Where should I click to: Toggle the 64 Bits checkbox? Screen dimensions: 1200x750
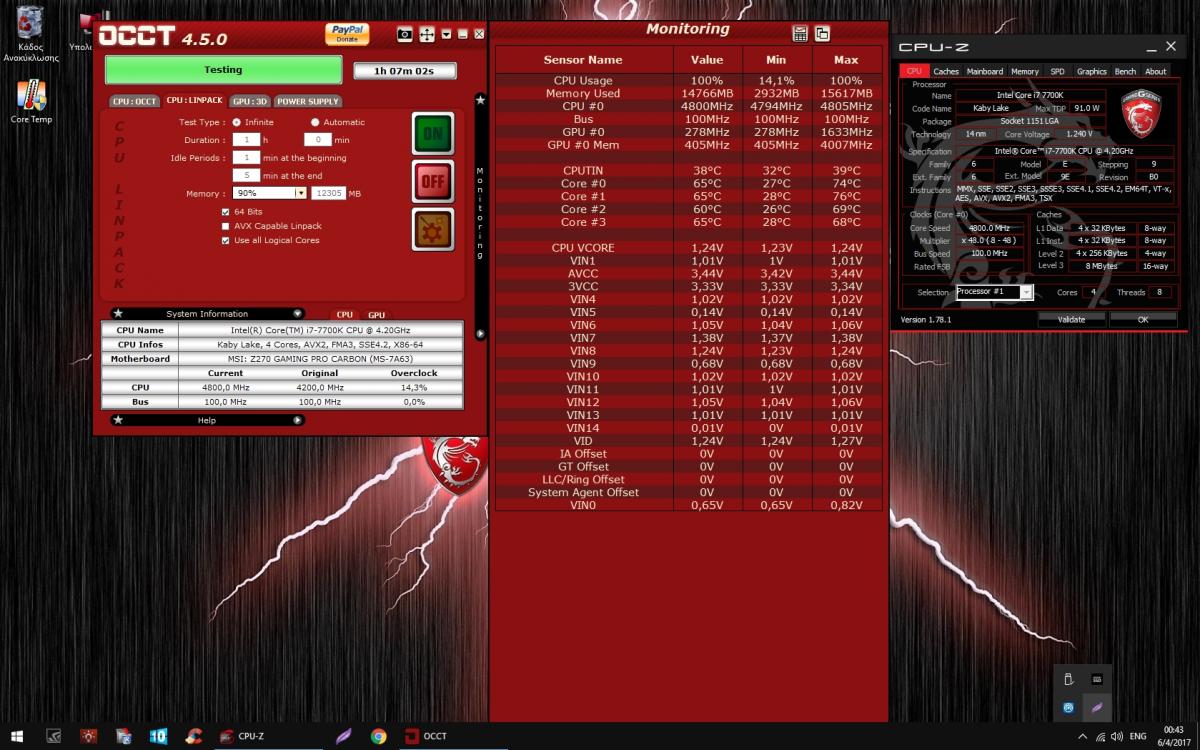click(225, 212)
